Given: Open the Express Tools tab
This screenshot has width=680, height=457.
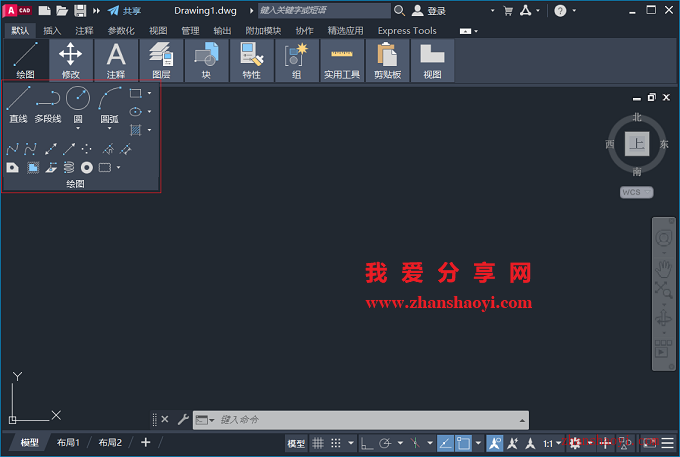Looking at the screenshot, I should (x=407, y=31).
